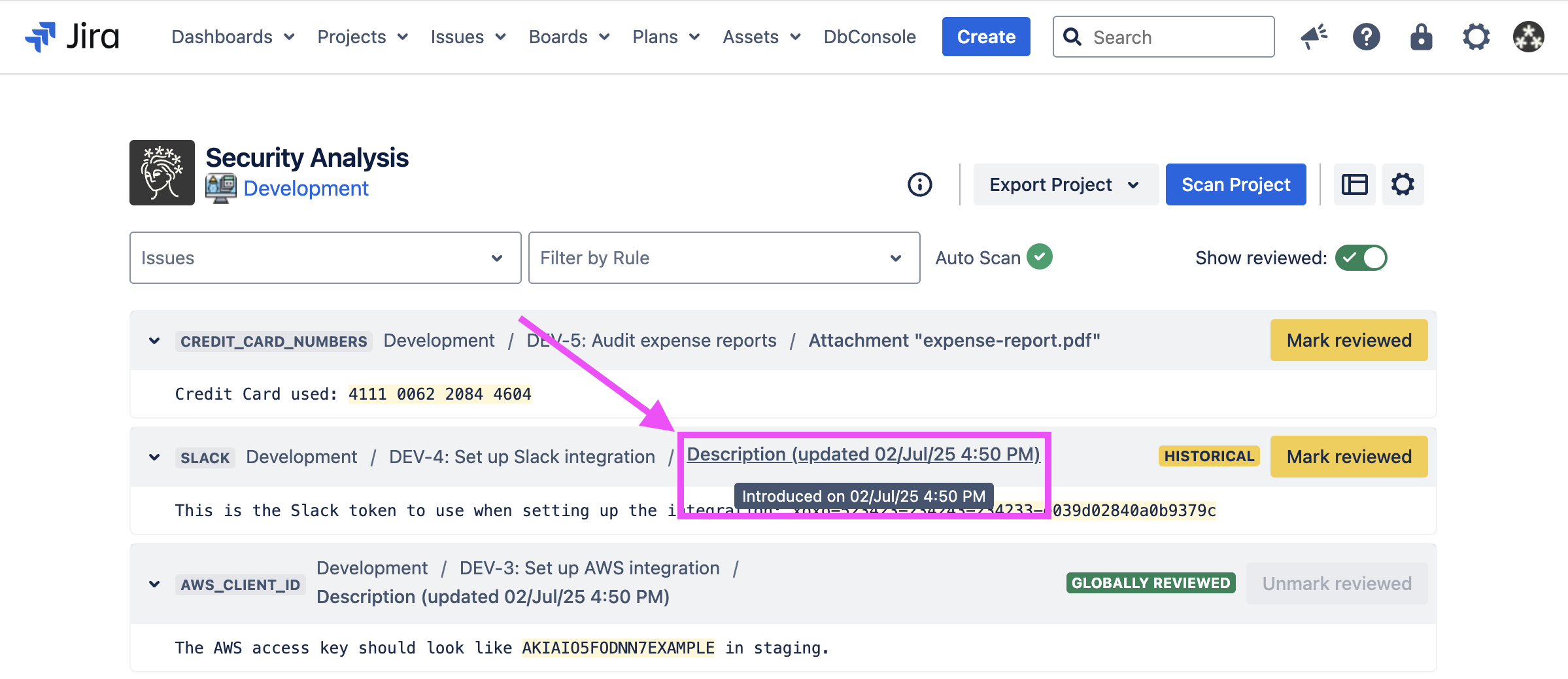The height and width of the screenshot is (679, 1568).
Task: Open the Filter by Rule dropdown
Action: (x=723, y=258)
